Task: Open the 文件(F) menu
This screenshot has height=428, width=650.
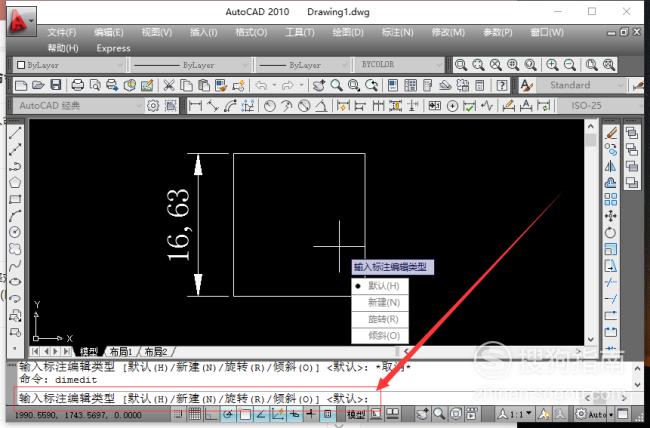Action: (62, 33)
